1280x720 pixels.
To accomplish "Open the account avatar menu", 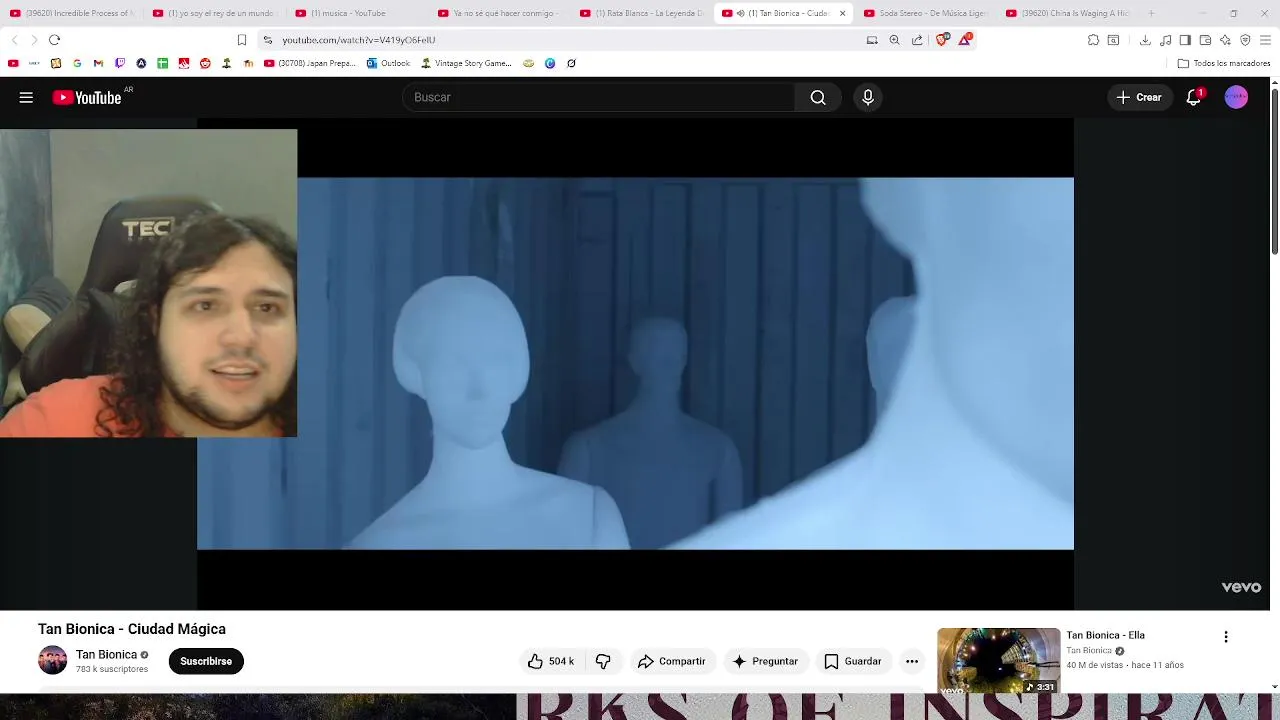I will pyautogui.click(x=1236, y=97).
